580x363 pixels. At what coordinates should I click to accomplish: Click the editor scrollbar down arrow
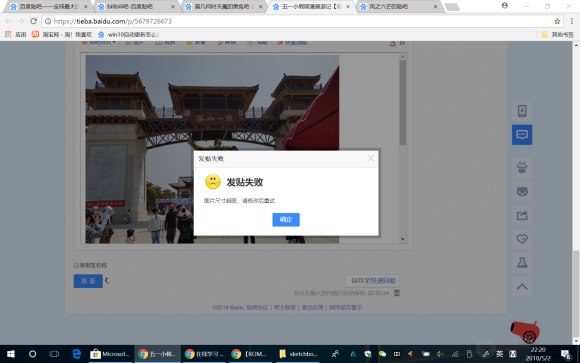click(403, 239)
